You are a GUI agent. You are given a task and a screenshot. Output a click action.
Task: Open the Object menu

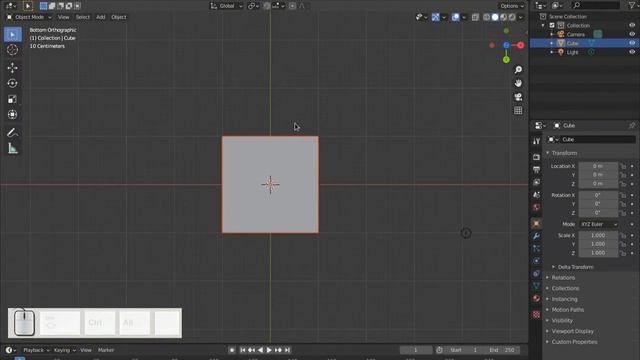[x=119, y=17]
